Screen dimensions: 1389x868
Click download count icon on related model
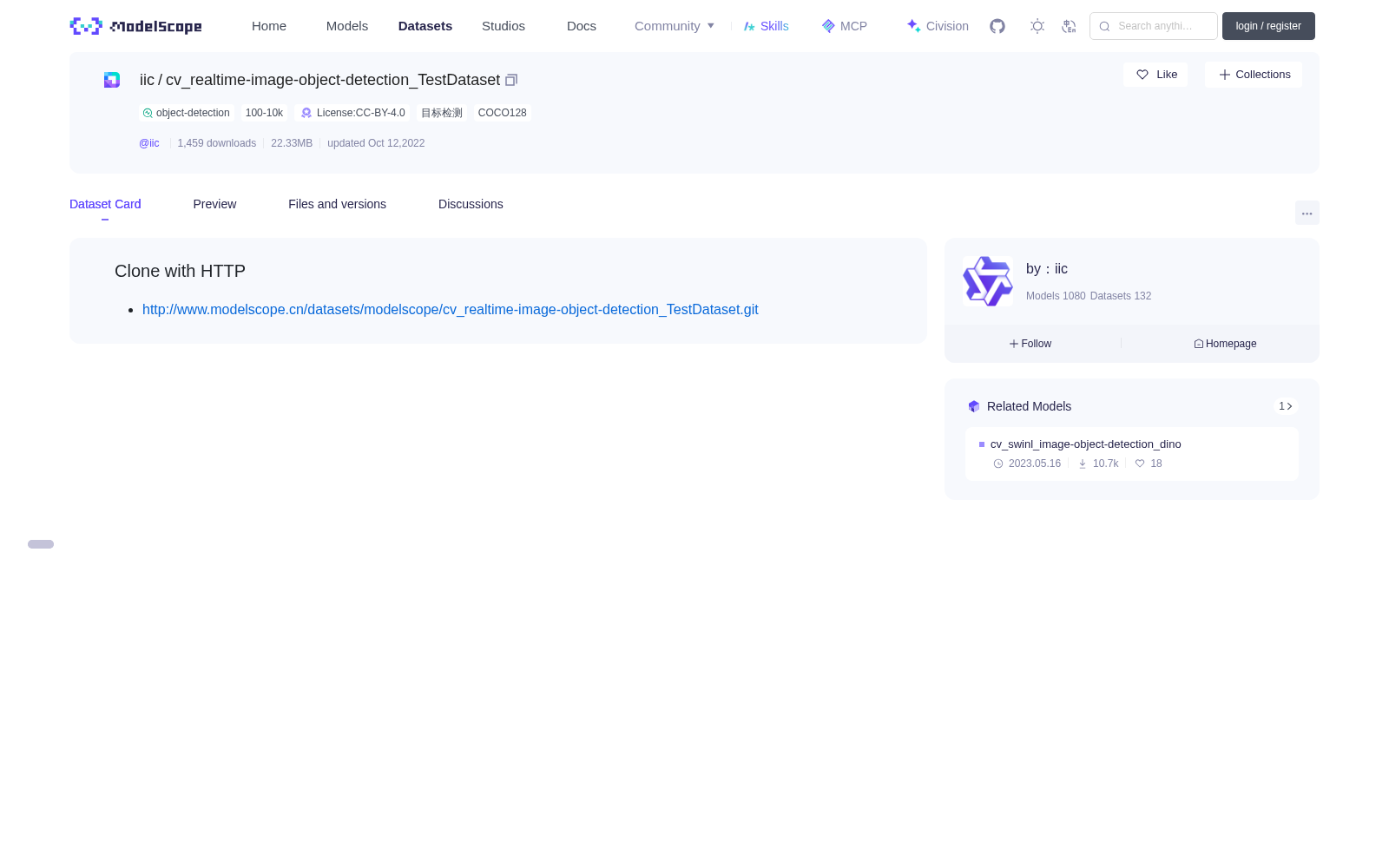(x=1083, y=464)
